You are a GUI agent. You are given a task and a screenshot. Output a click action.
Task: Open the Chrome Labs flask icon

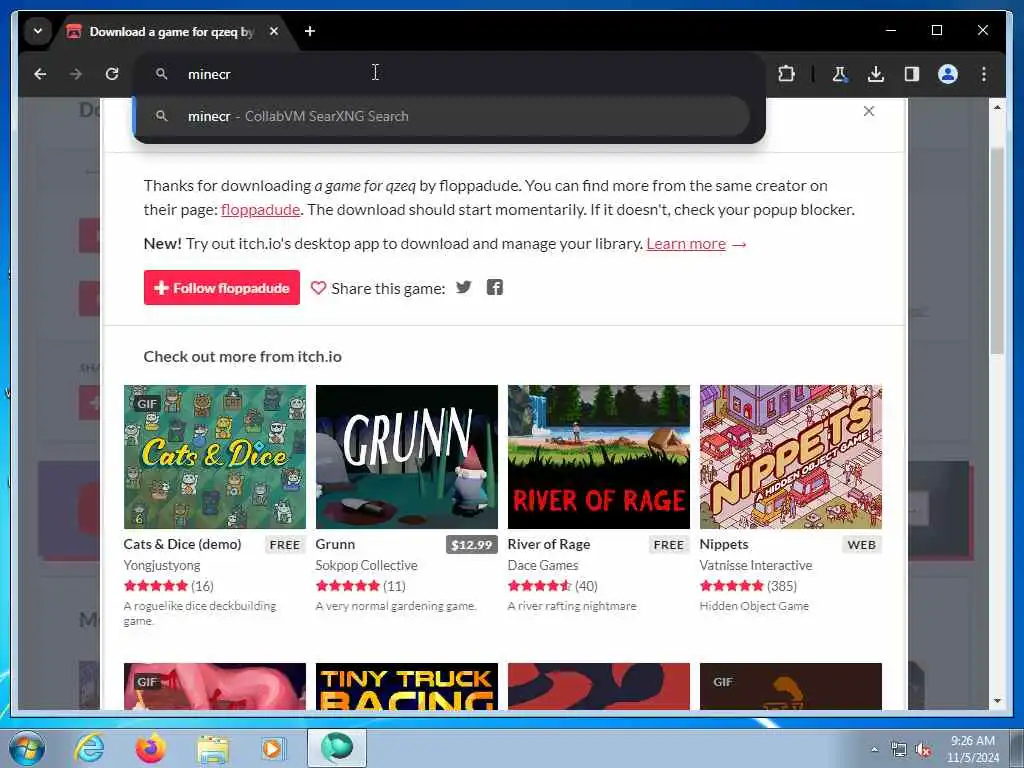click(839, 74)
